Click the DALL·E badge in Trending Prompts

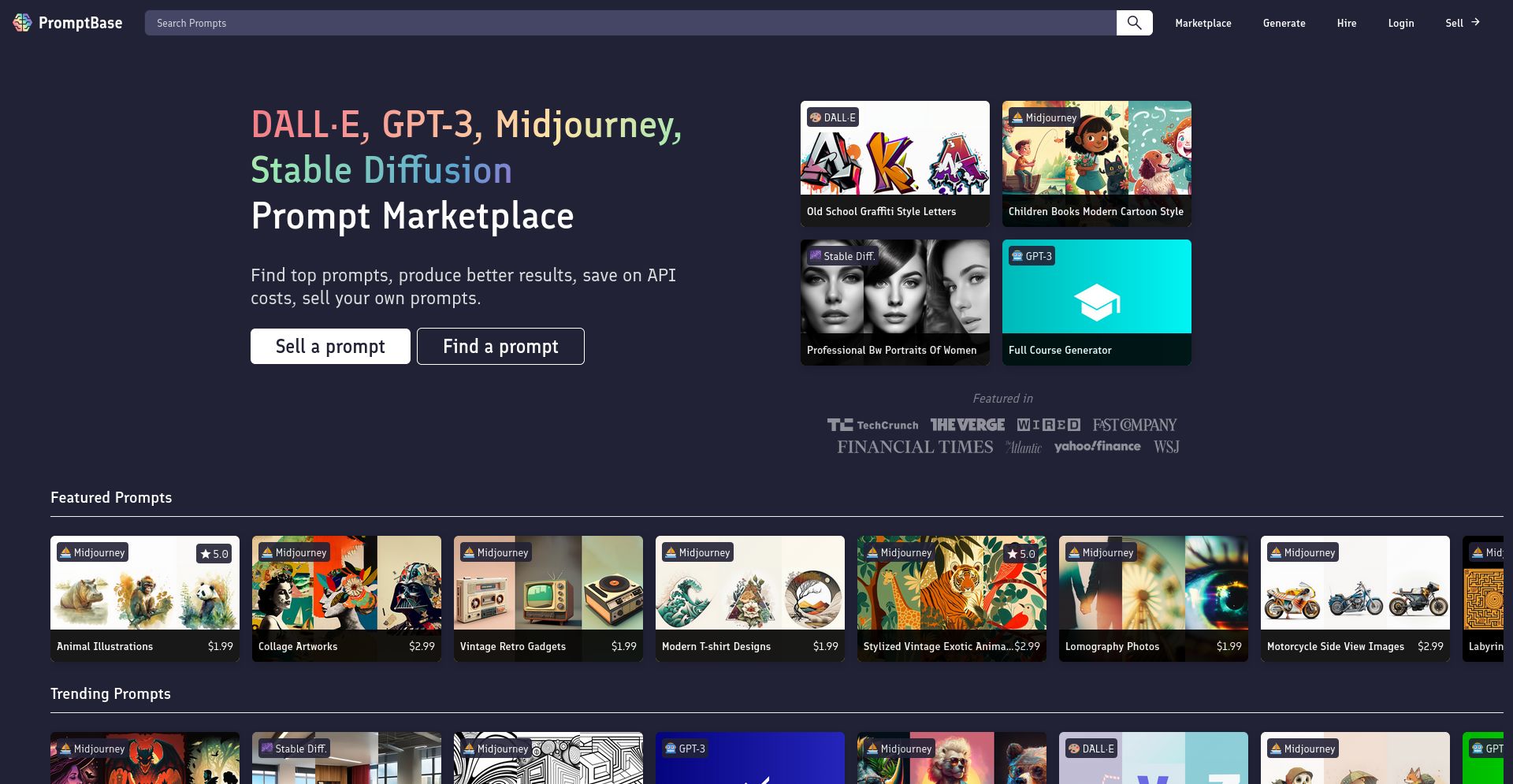1091,749
